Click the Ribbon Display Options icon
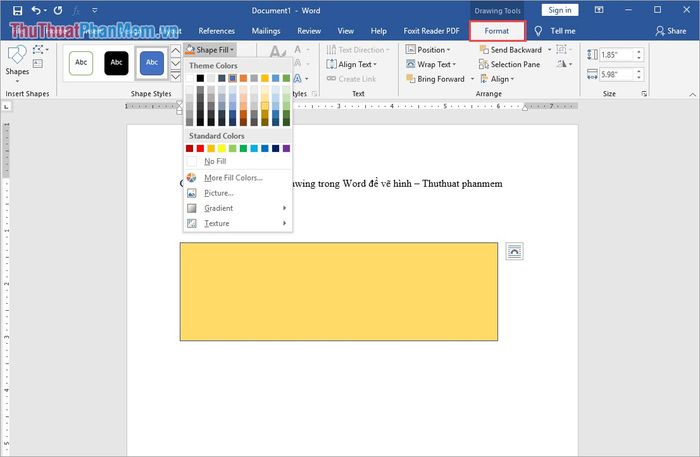Viewport: 700px width, 457px height. [600, 10]
